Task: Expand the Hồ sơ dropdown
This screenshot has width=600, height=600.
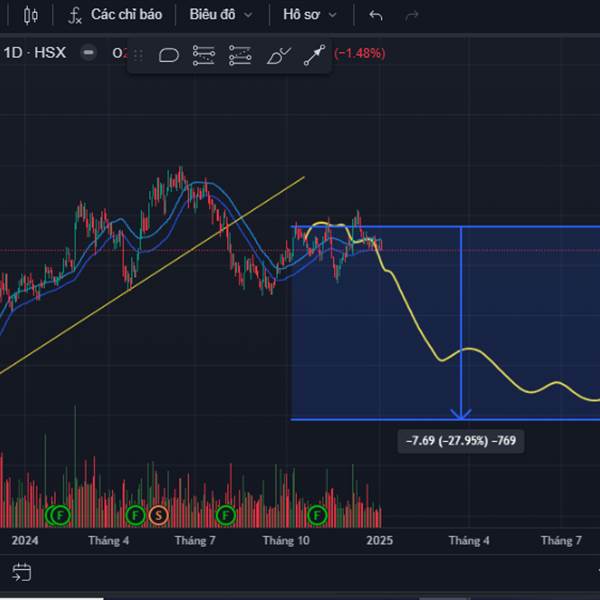Action: tap(310, 15)
